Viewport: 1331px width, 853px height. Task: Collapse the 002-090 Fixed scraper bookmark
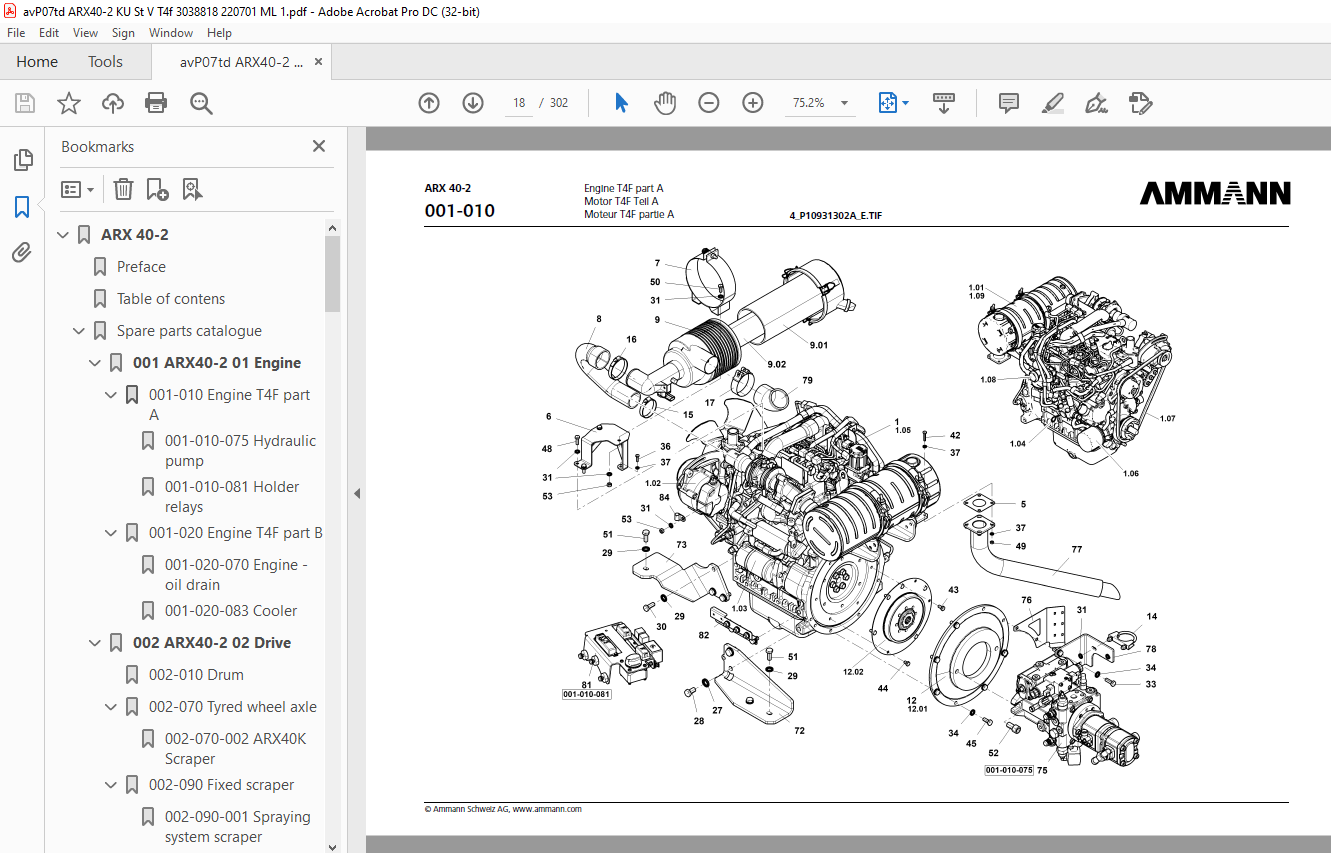tap(111, 785)
